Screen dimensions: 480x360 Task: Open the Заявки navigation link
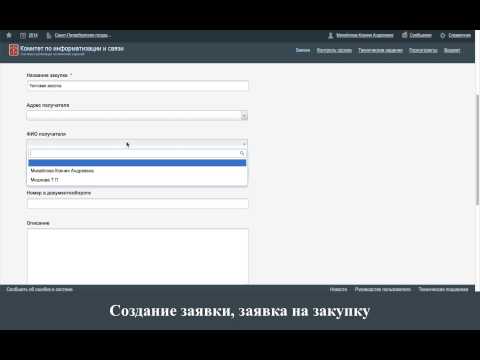click(x=303, y=50)
